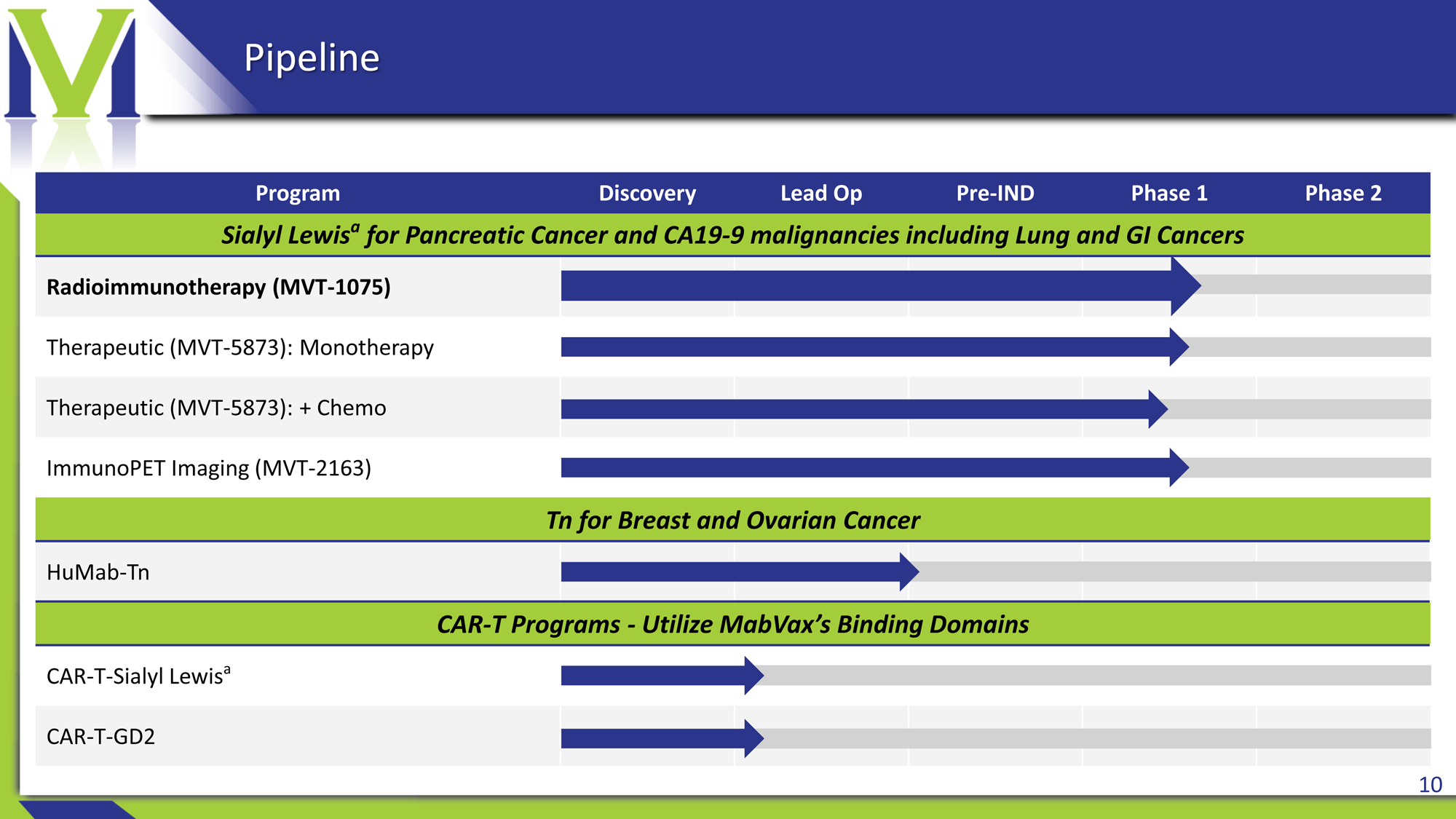Select the HuMab-Tn row label
The height and width of the screenshot is (819, 1456).
pyautogui.click(x=98, y=572)
